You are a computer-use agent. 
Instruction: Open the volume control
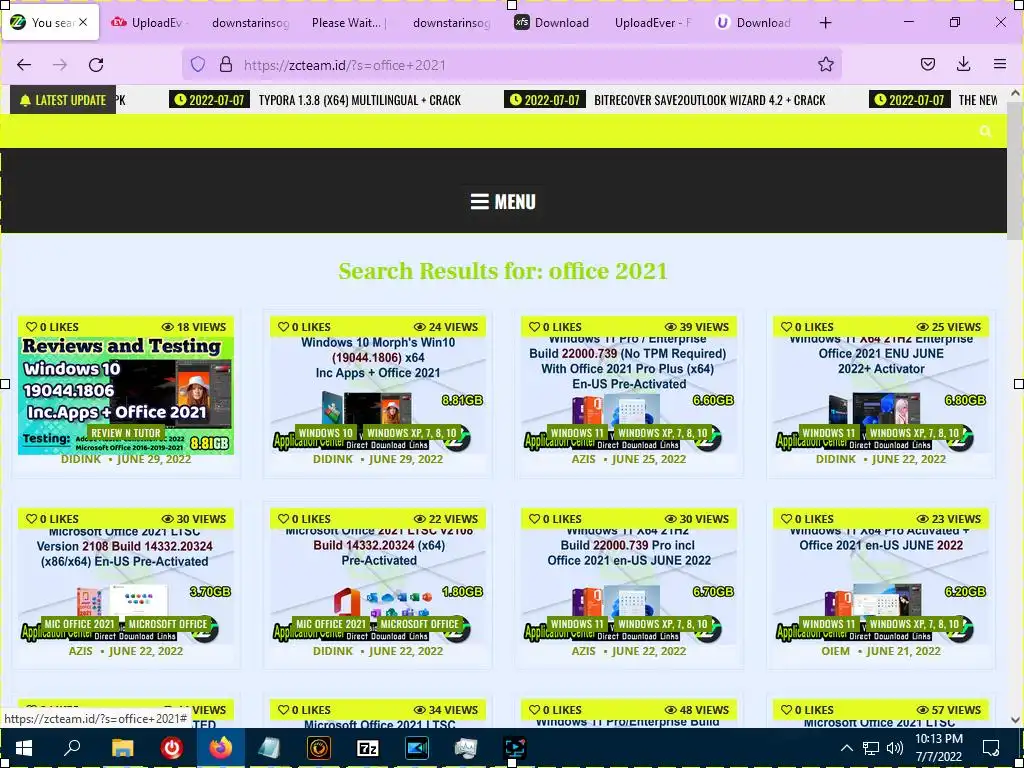[x=895, y=748]
